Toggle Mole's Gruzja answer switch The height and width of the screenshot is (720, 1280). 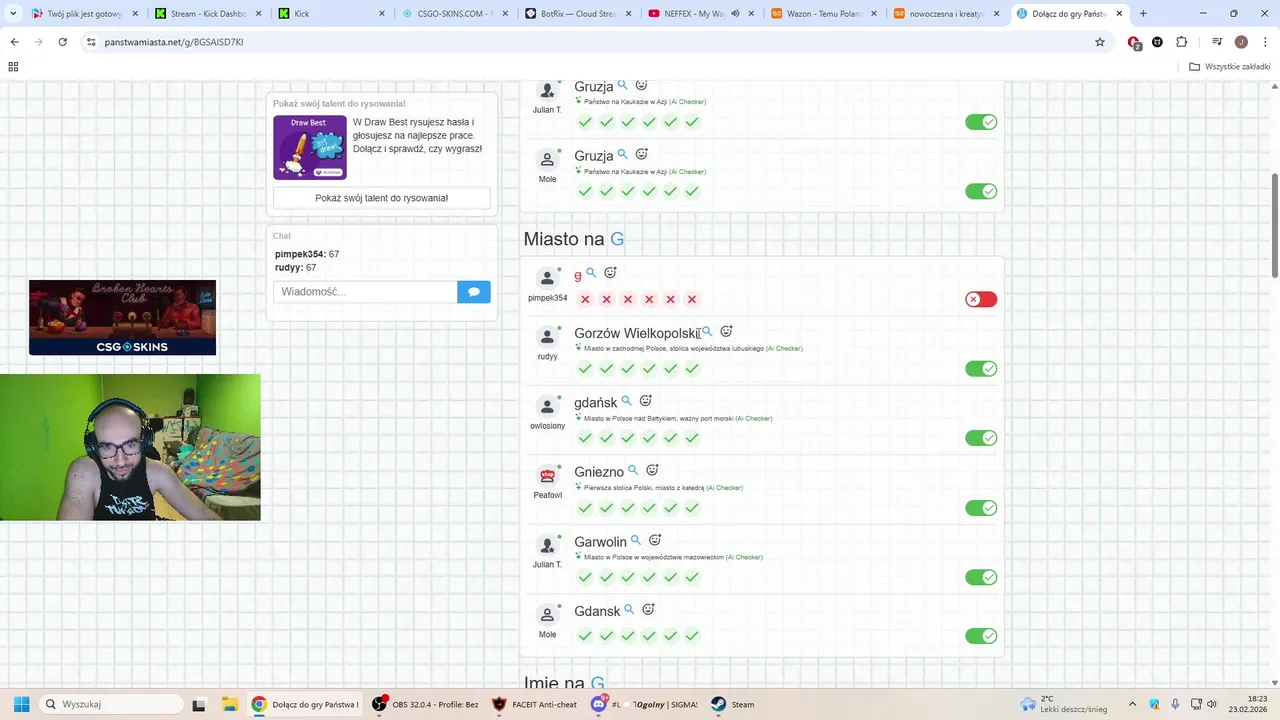point(981,191)
